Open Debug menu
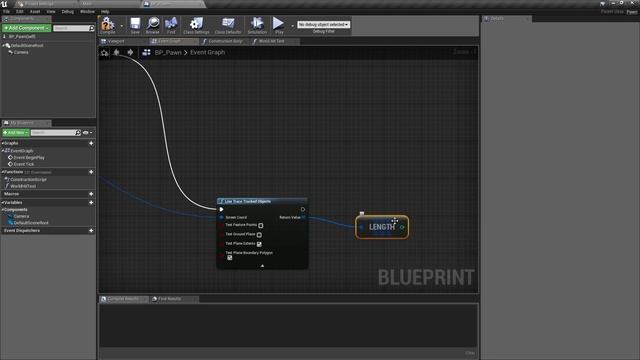640x360 pixels. tap(68, 11)
